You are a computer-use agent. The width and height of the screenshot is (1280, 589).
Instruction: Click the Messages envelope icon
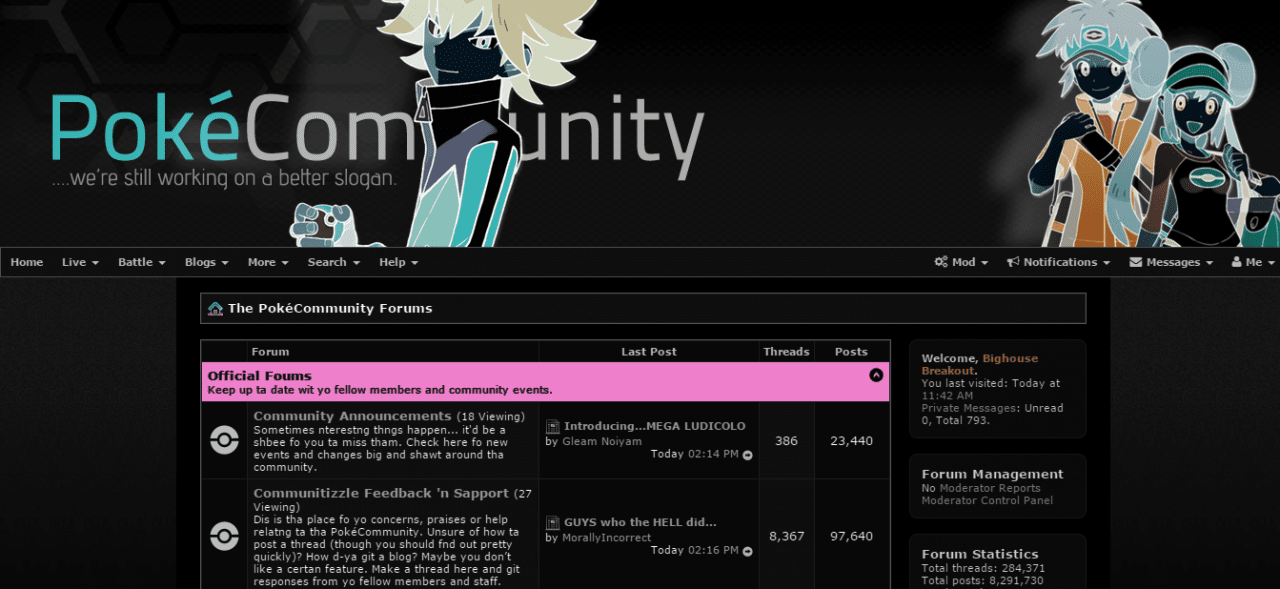pyautogui.click(x=1136, y=262)
